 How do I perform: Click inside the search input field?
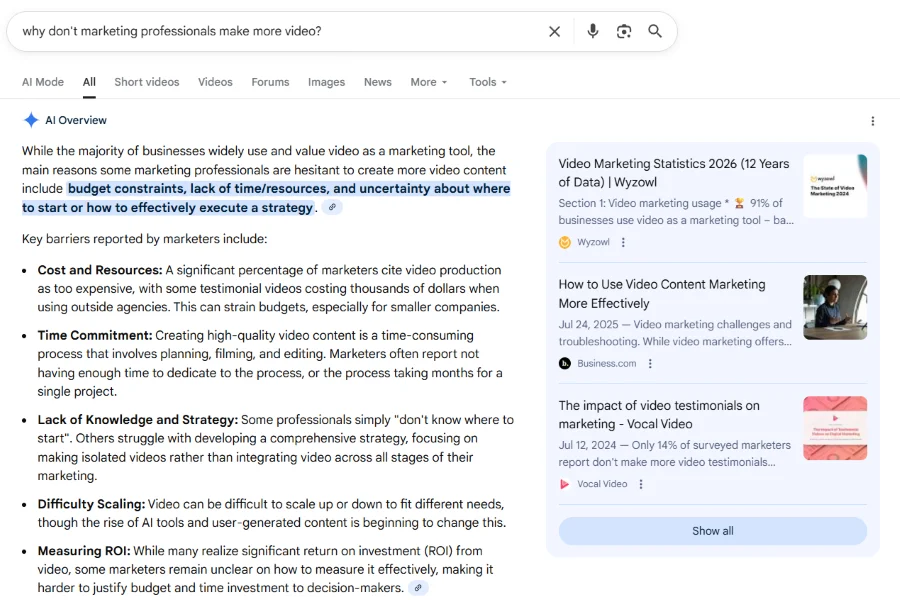(250, 31)
